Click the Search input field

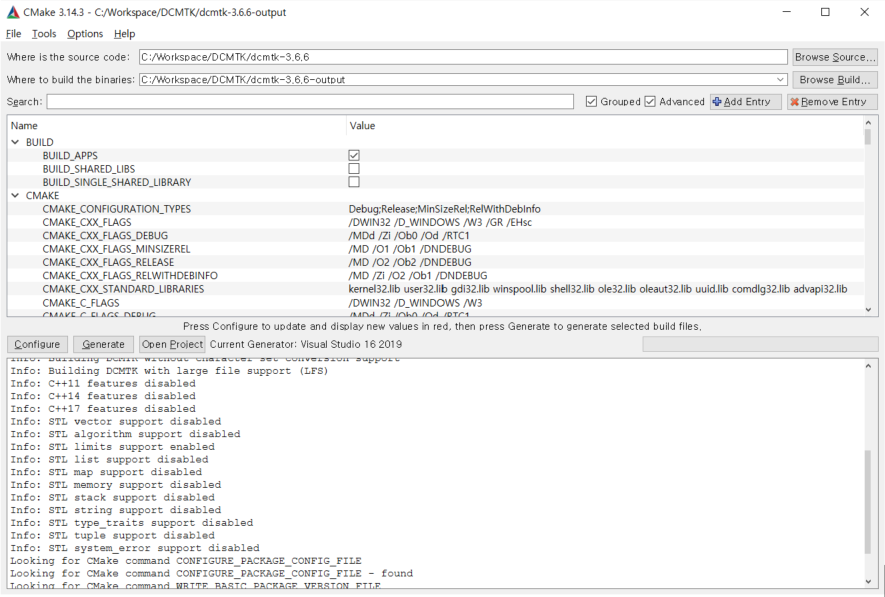point(310,102)
